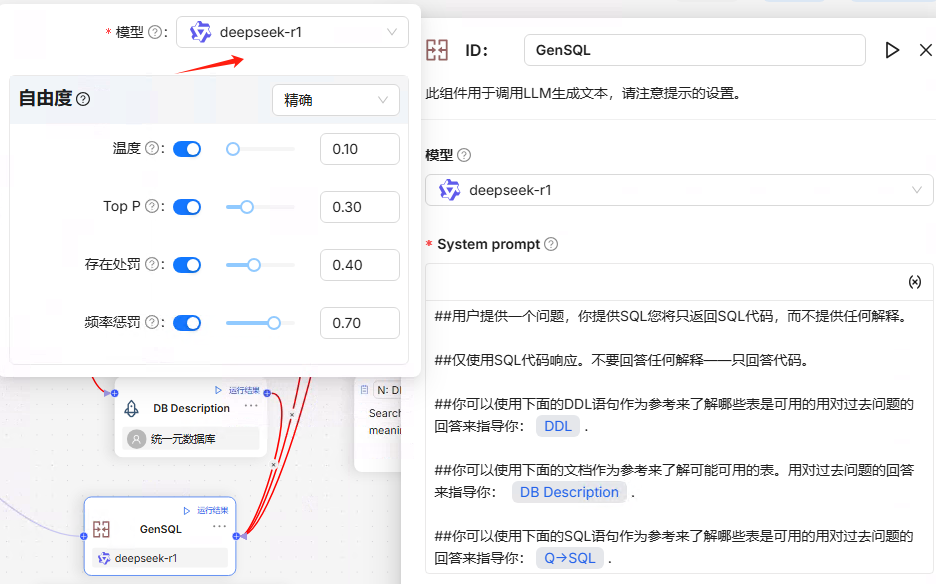Toggle the 温度 switch off
The height and width of the screenshot is (584, 936).
click(x=187, y=149)
